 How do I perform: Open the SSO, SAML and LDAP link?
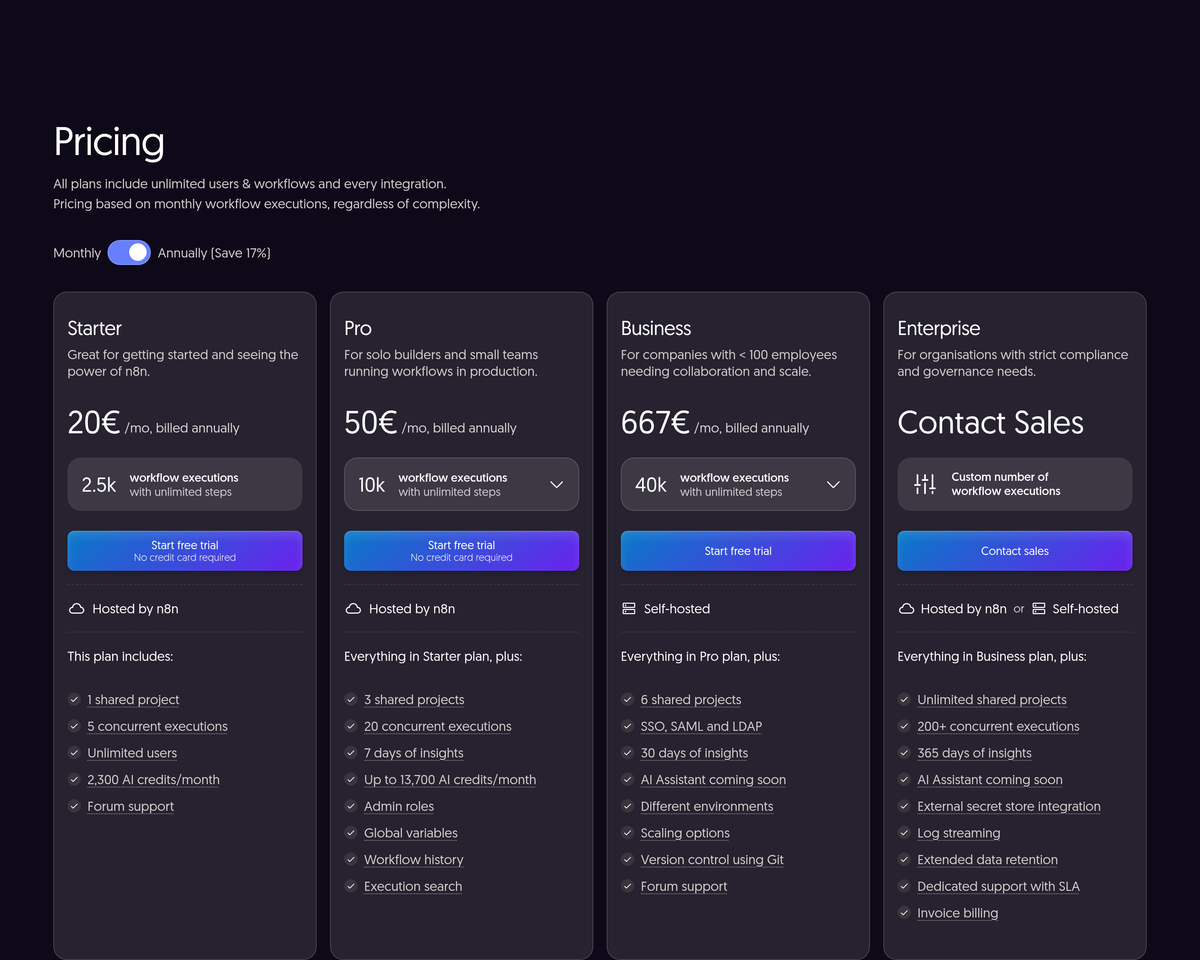pyautogui.click(x=701, y=727)
